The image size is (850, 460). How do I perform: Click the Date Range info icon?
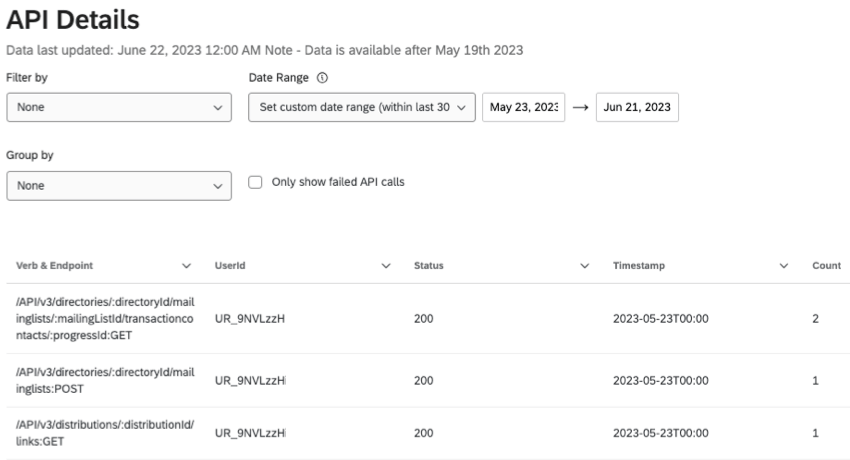click(x=322, y=77)
